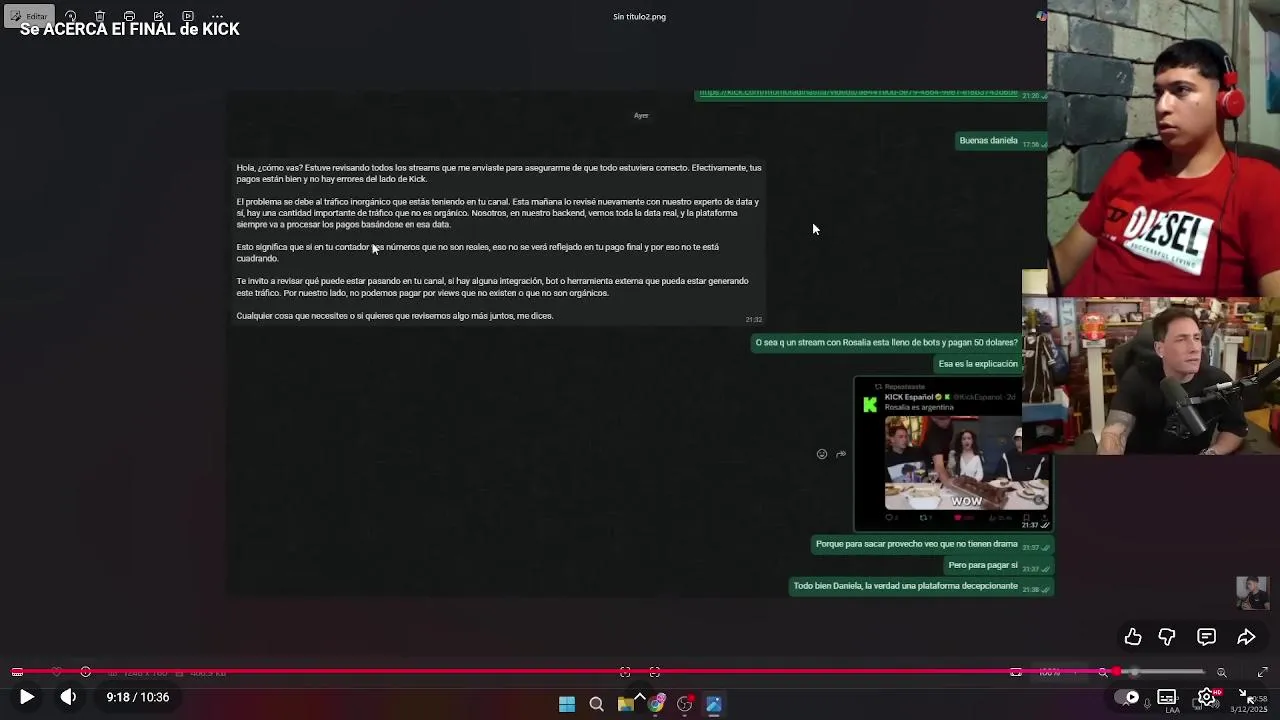Click the video title 'Se ACERCA El FINAL de KICK'

point(130,30)
